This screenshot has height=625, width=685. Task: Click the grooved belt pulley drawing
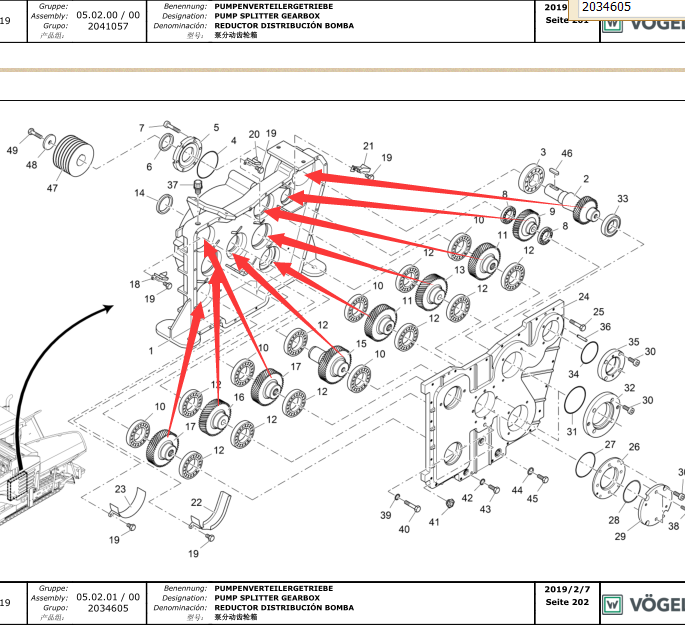point(73,155)
